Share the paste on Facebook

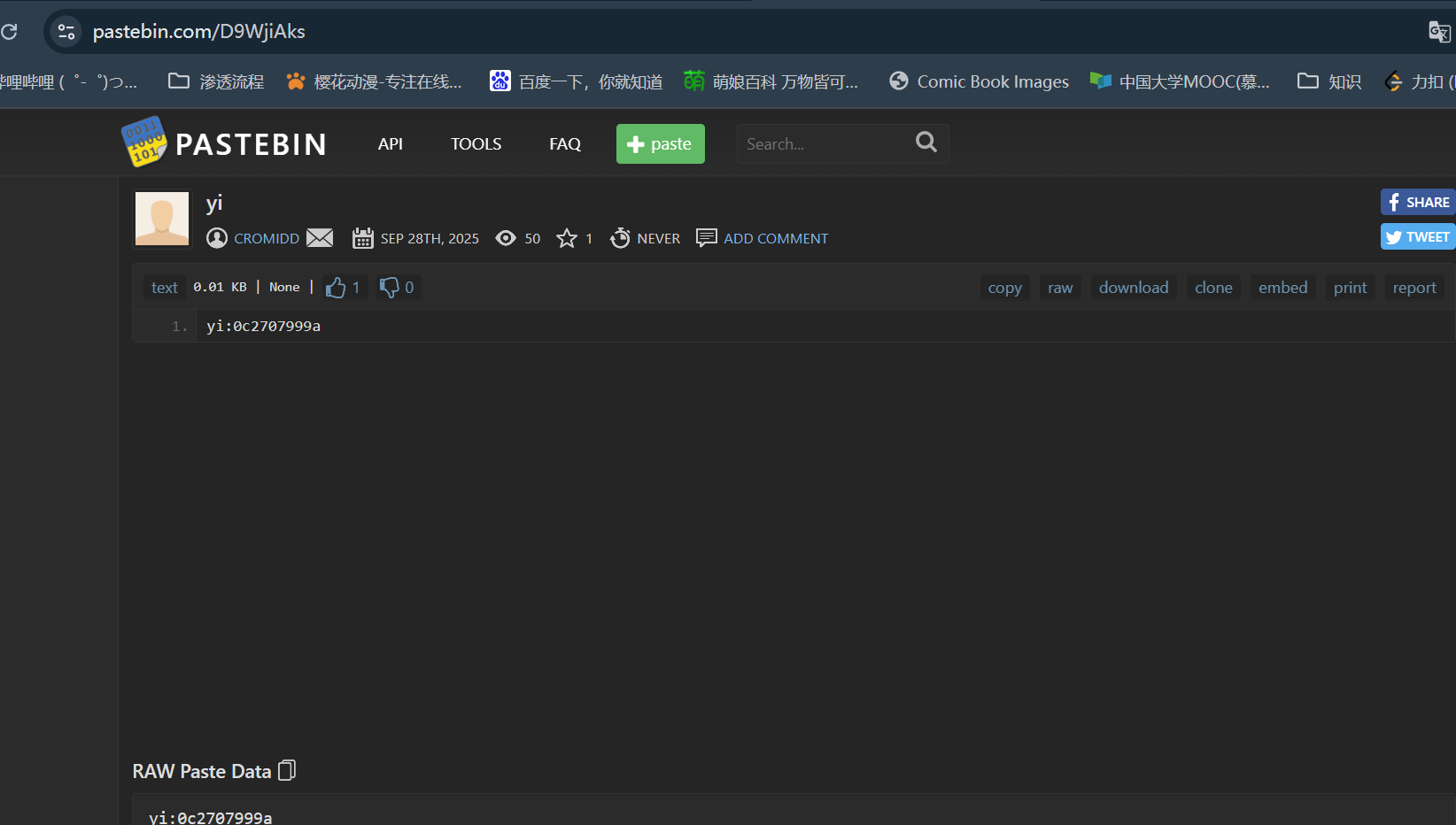(x=1418, y=202)
